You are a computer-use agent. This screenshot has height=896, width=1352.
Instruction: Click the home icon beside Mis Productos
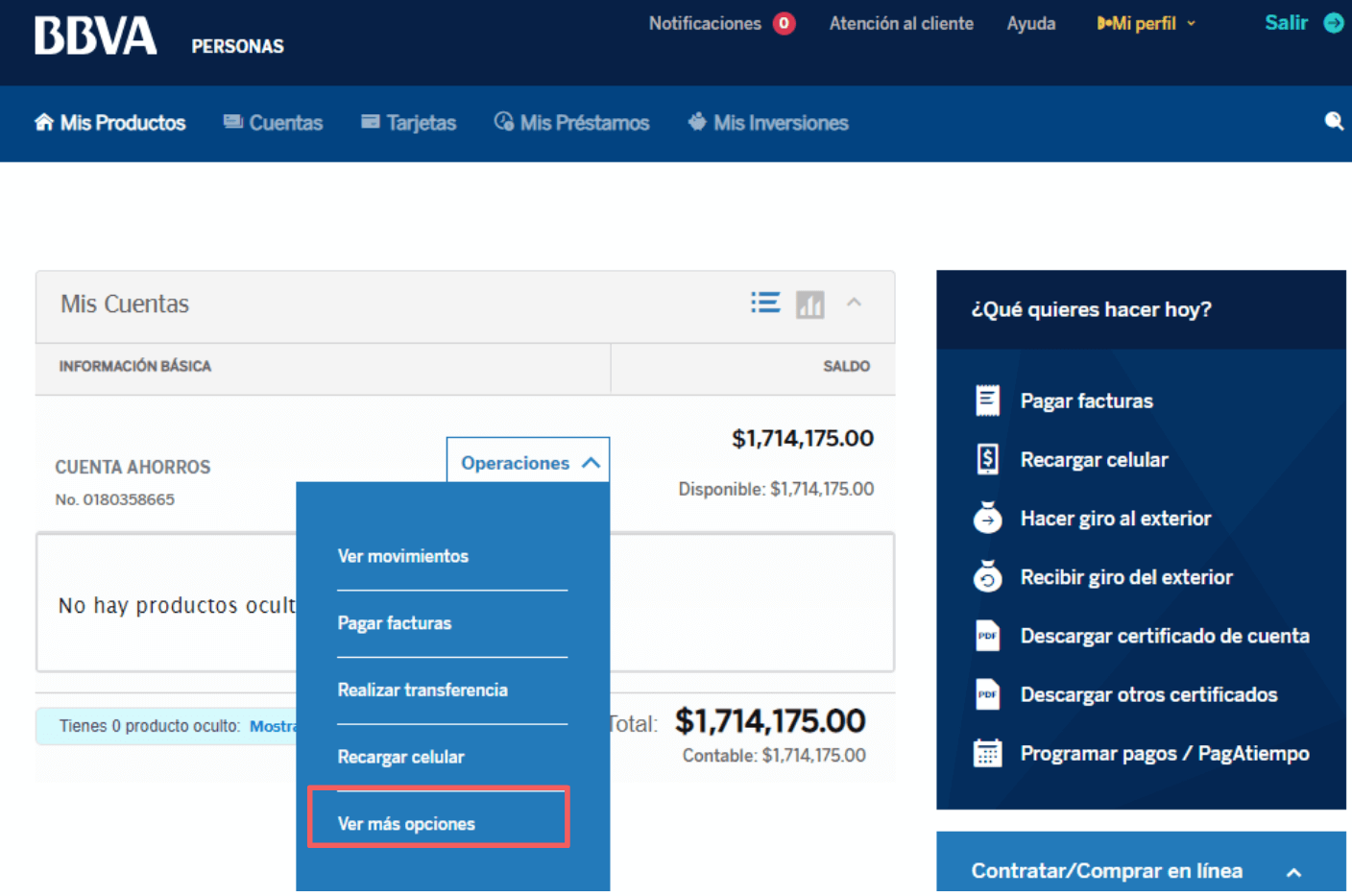(44, 122)
